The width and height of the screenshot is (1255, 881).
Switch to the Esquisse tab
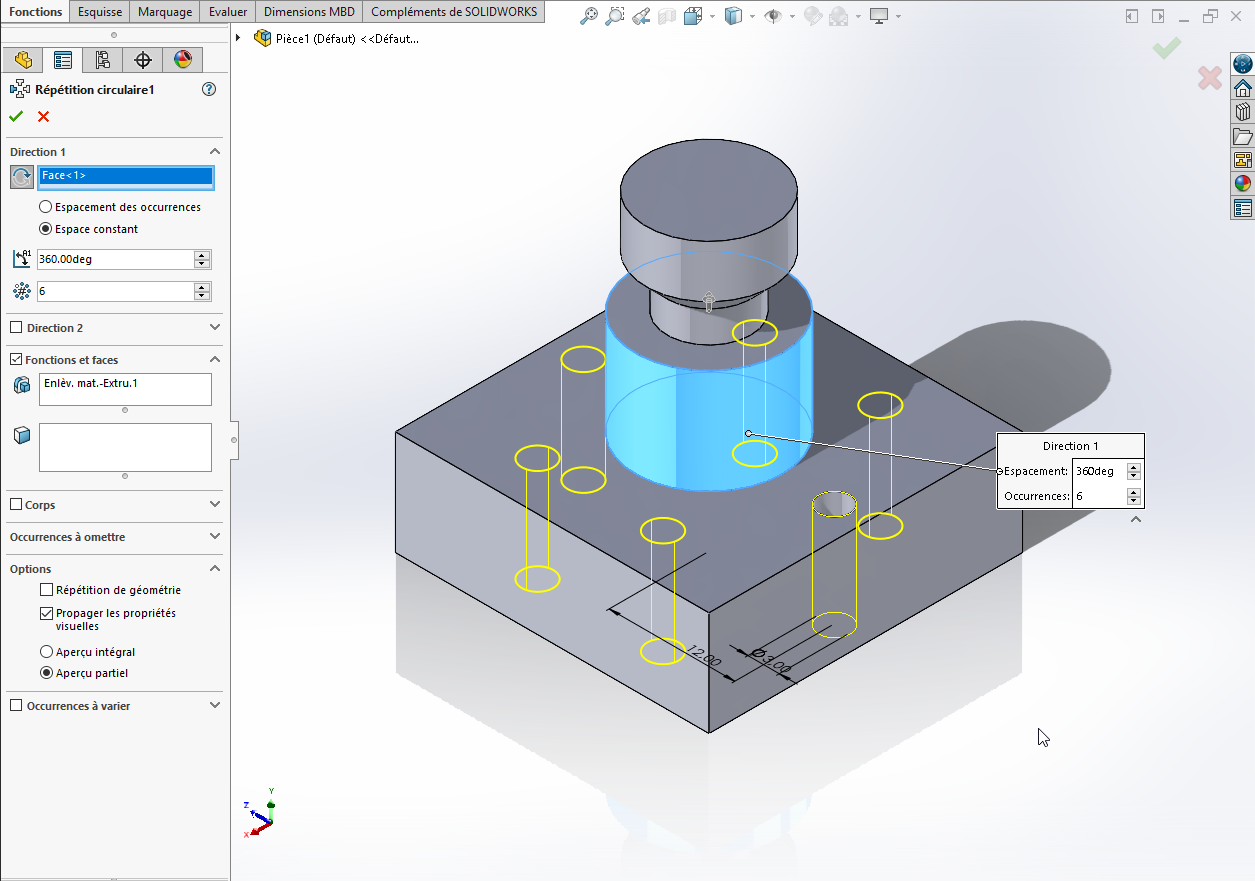point(100,12)
